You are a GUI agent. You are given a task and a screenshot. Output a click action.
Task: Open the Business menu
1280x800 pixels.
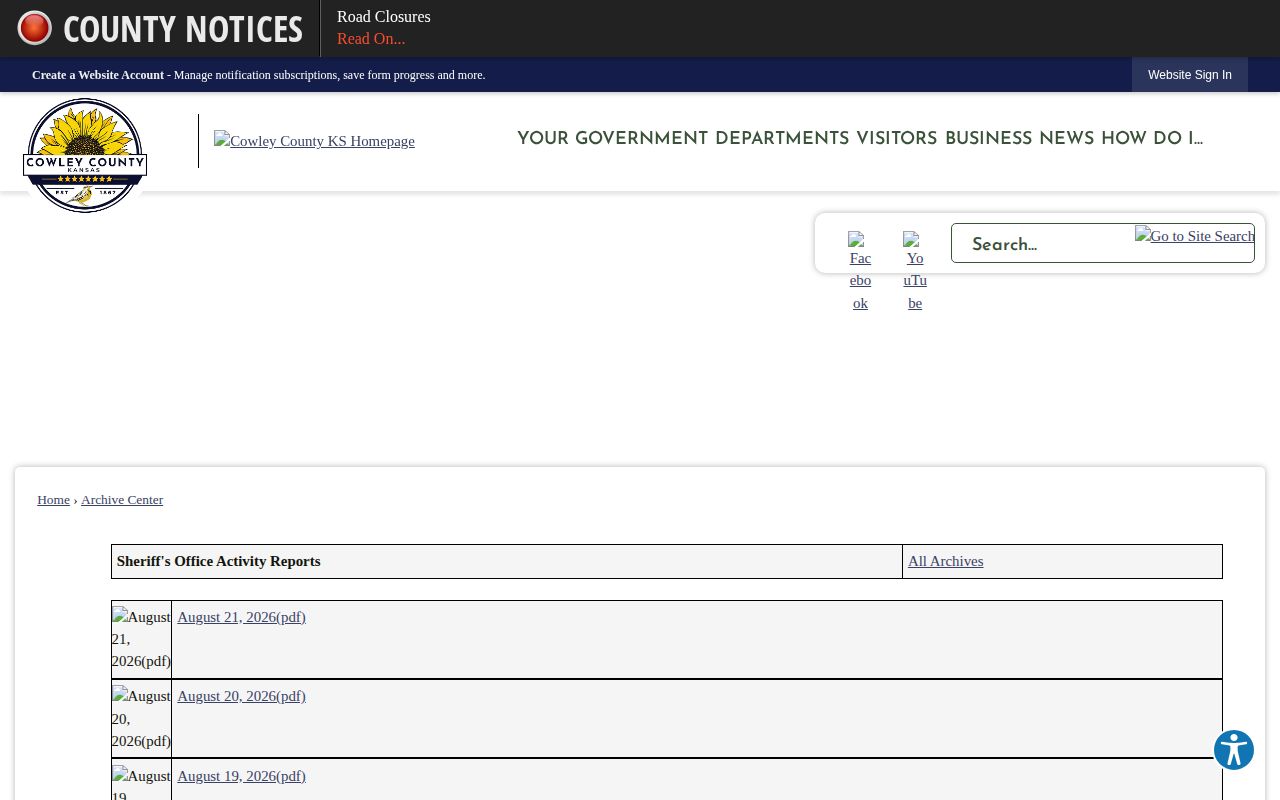[x=988, y=139]
